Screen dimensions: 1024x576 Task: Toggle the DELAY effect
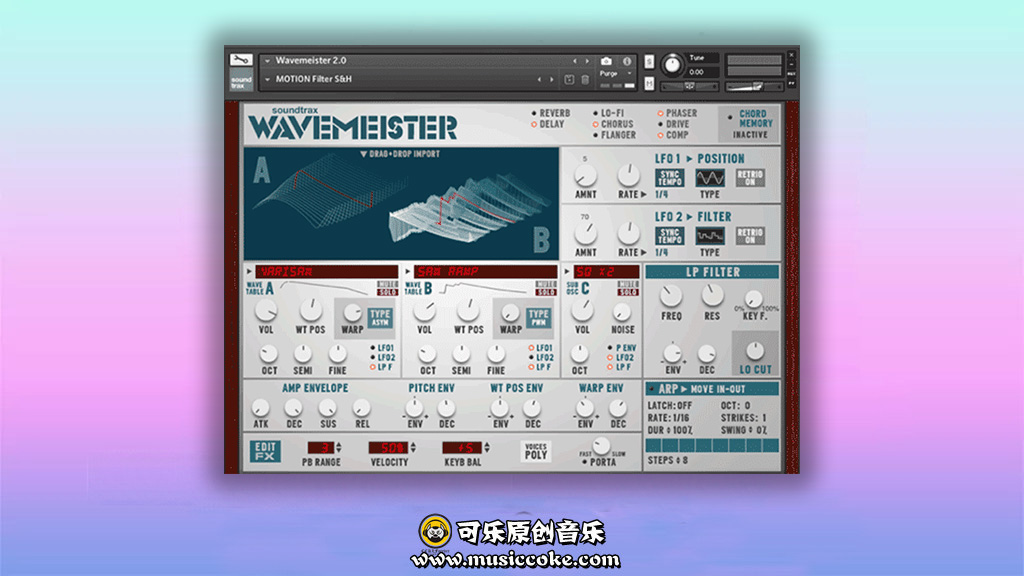[548, 124]
